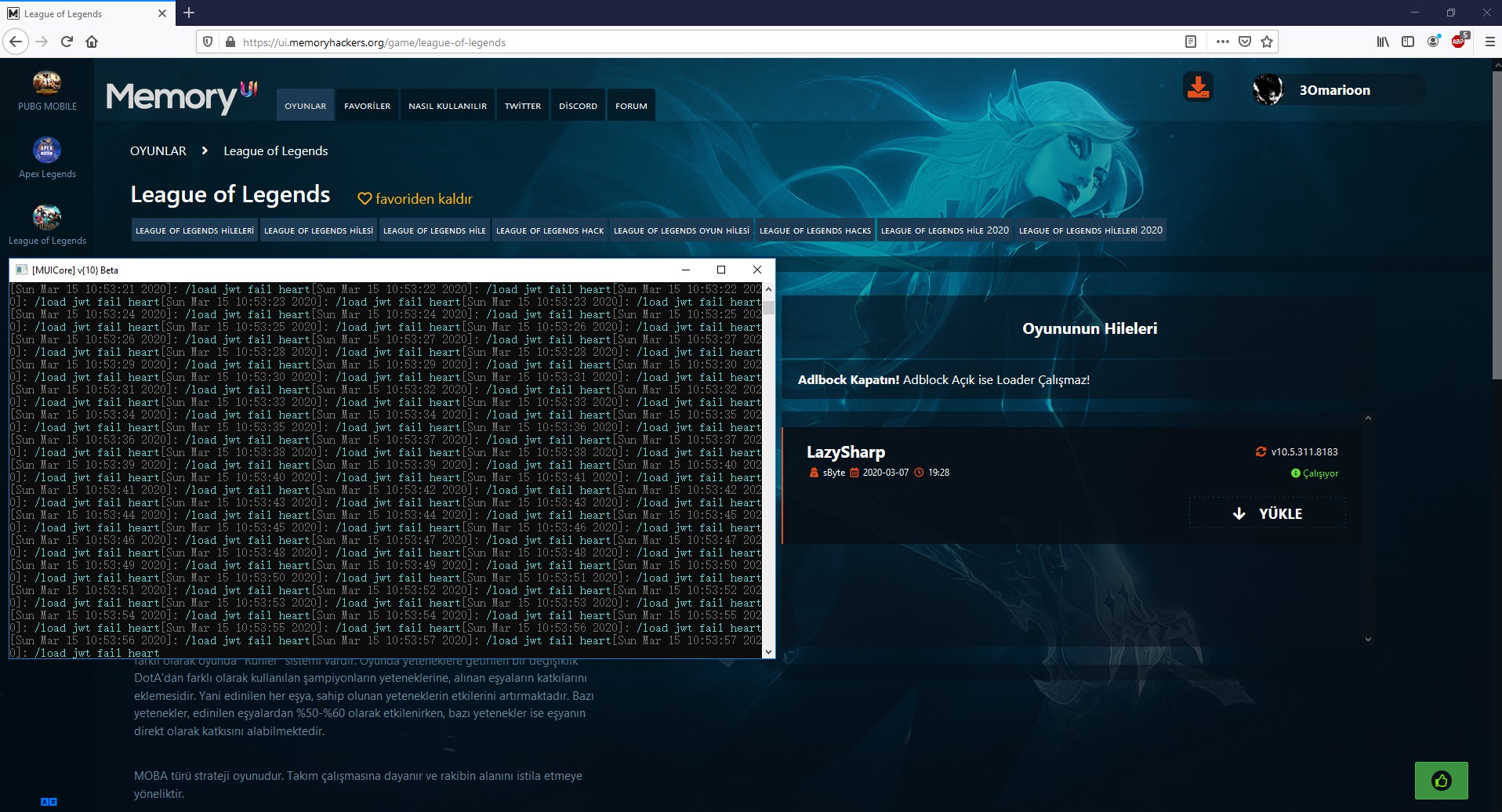Go forward in browser history
The image size is (1502, 812).
42,42
